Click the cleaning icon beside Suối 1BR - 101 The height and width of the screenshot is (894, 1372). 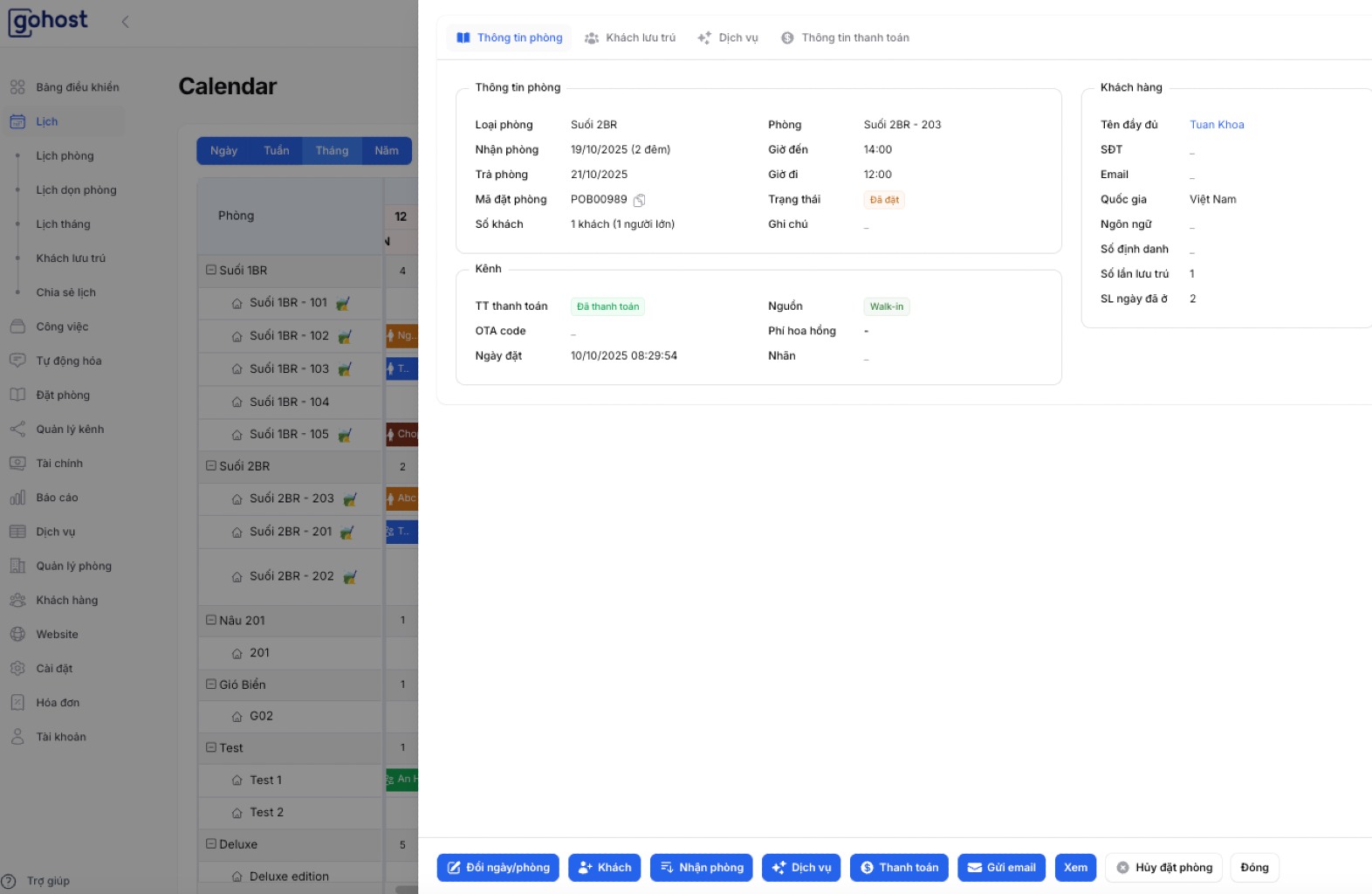coord(343,304)
